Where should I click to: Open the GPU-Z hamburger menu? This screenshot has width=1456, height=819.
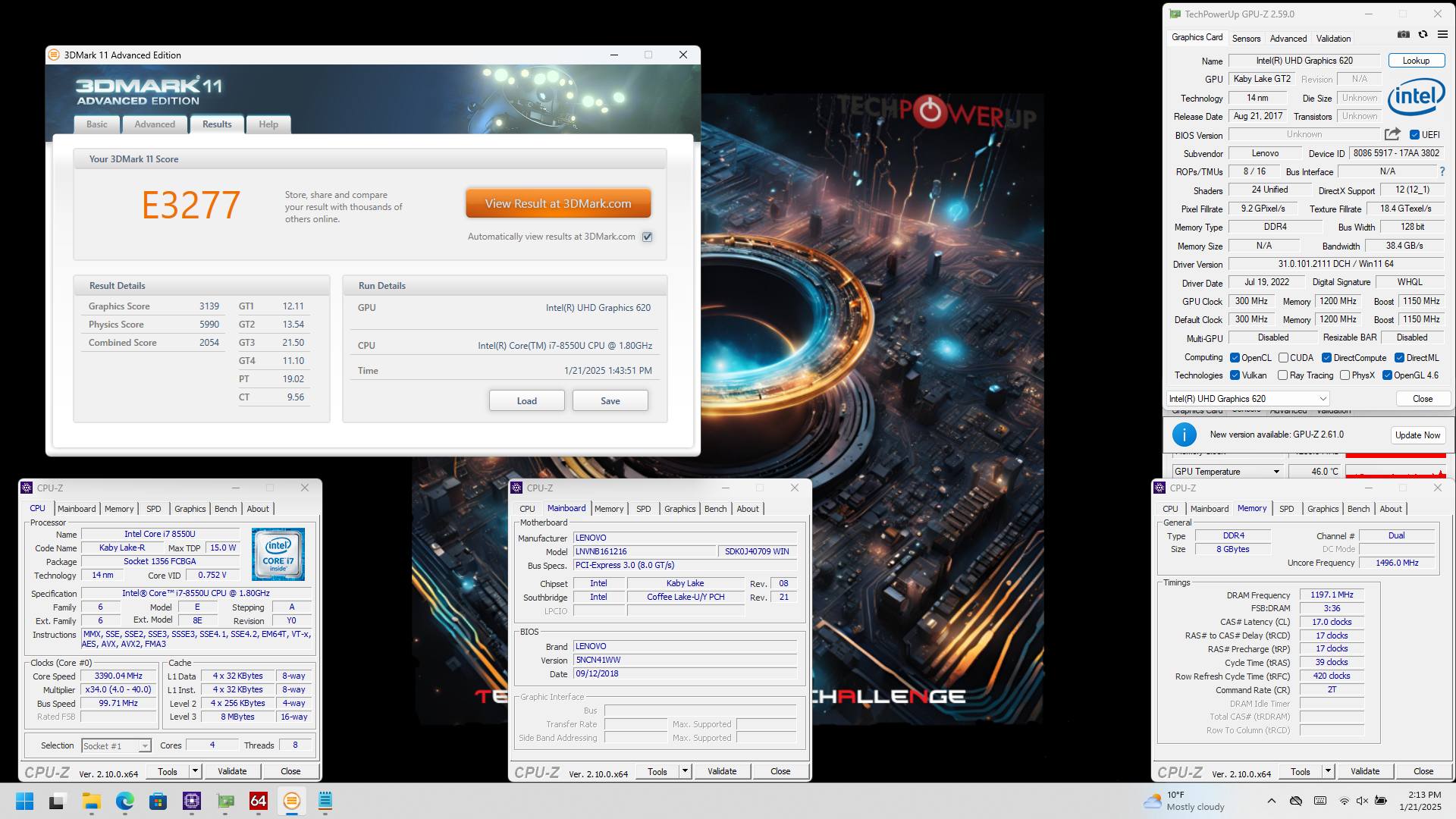point(1442,34)
